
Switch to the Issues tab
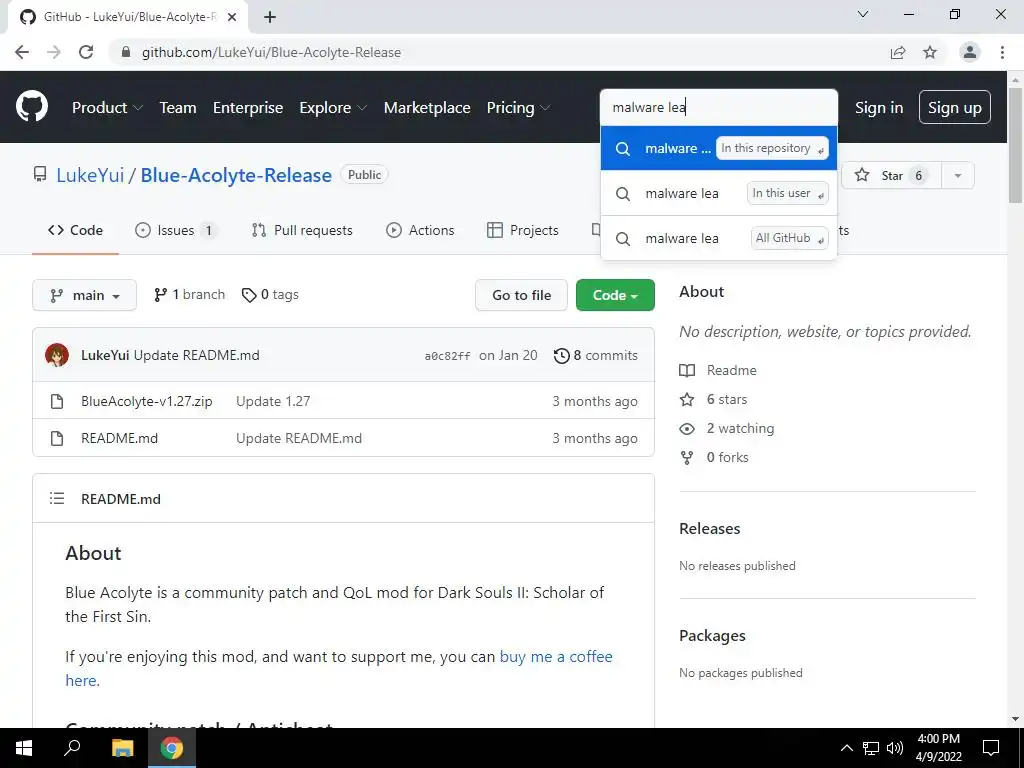click(x=176, y=230)
